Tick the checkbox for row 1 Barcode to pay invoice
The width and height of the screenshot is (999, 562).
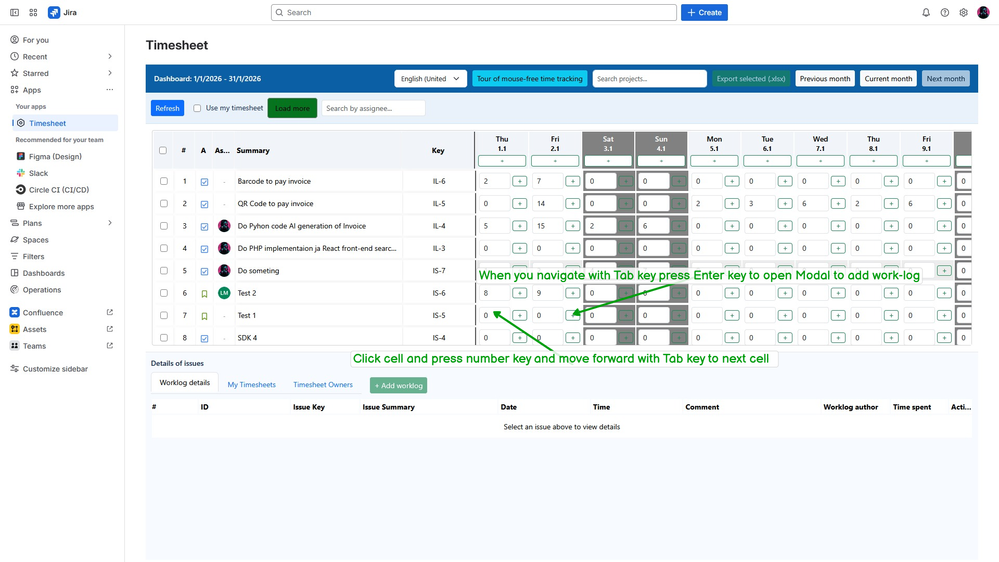pos(164,182)
